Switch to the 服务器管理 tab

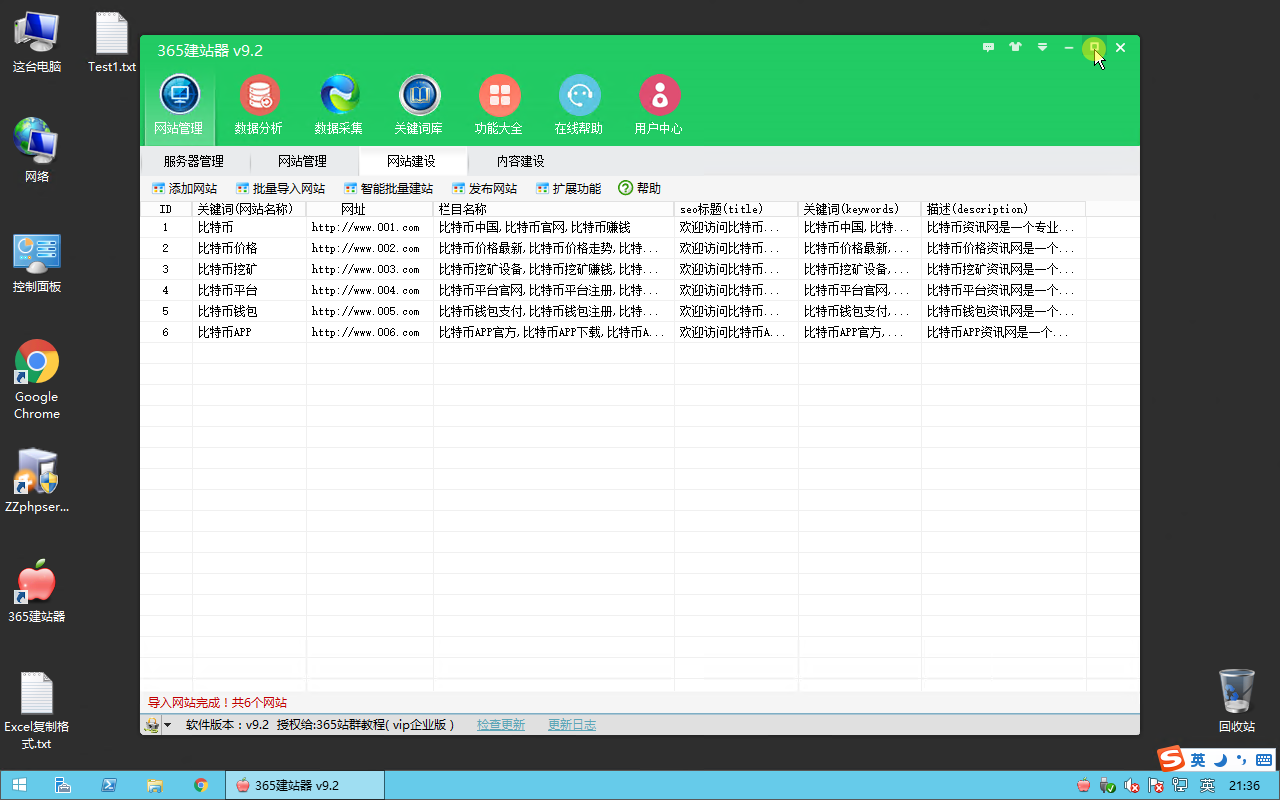click(x=194, y=161)
